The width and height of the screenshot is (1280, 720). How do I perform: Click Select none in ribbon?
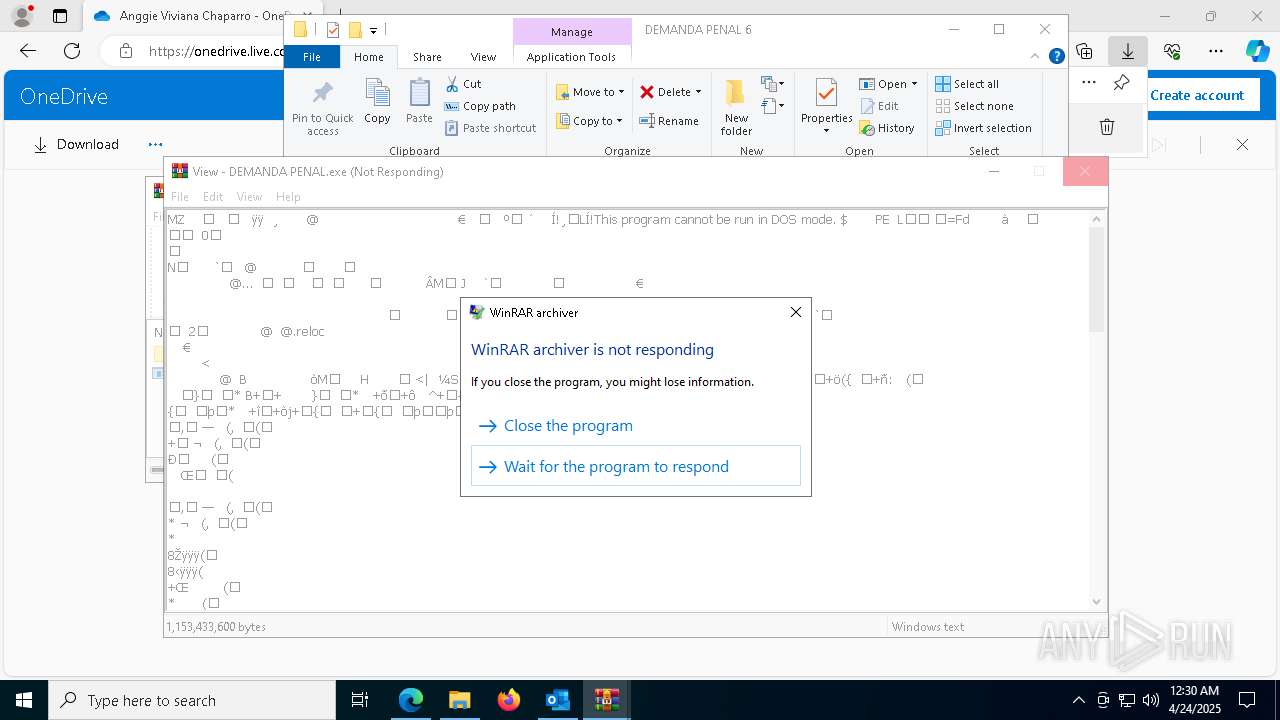[x=974, y=106]
